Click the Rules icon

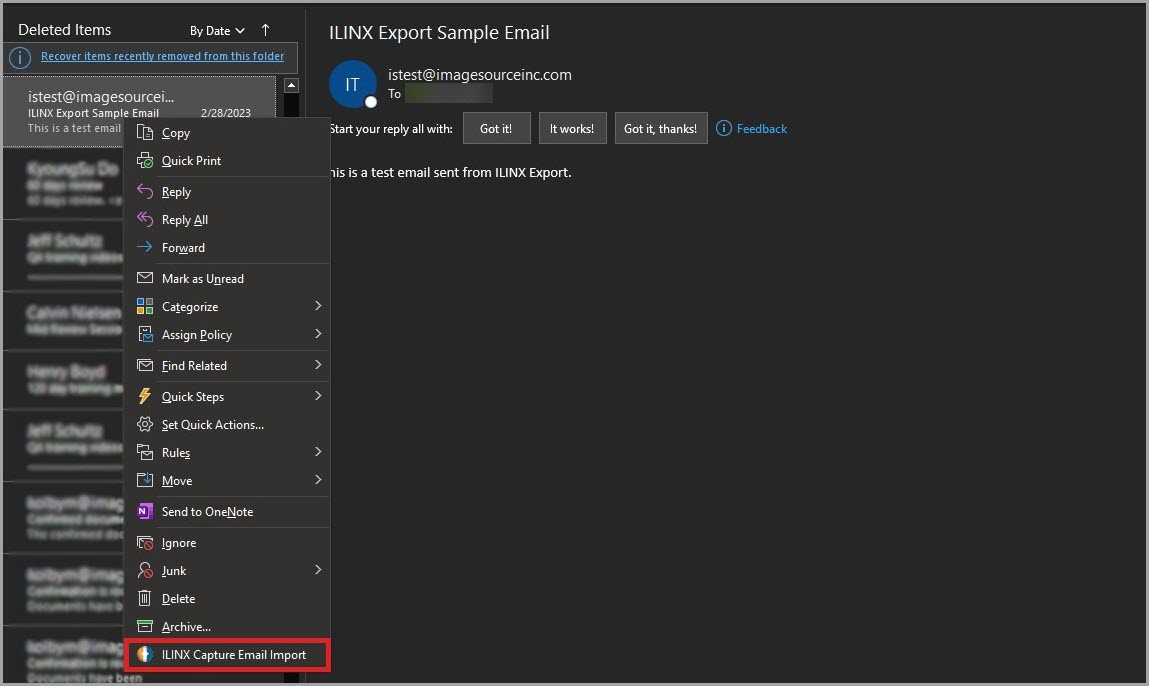(145, 452)
